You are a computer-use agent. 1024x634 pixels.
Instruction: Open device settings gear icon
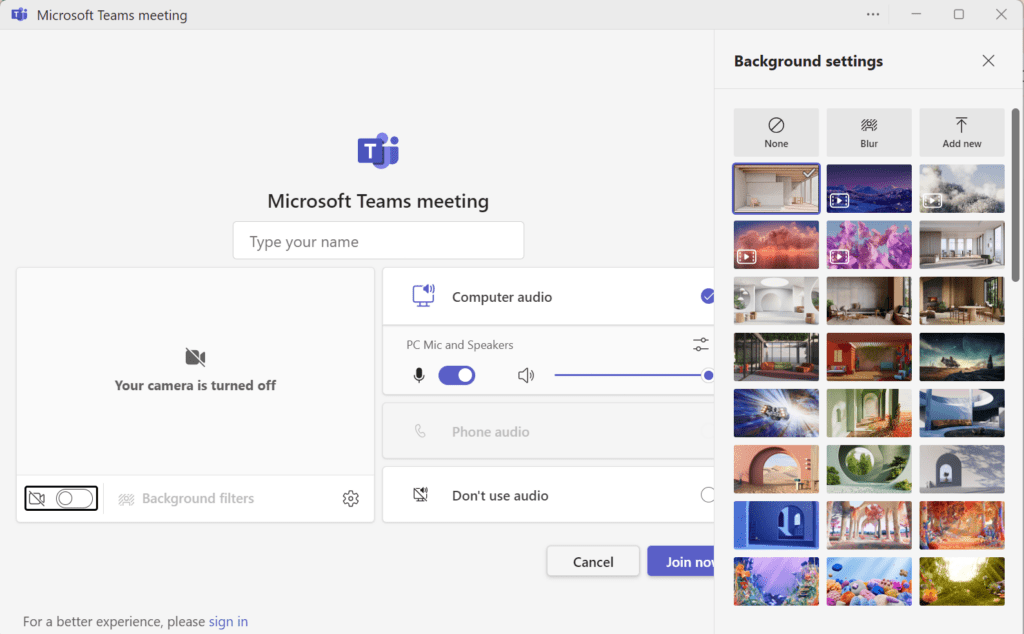[x=351, y=498]
